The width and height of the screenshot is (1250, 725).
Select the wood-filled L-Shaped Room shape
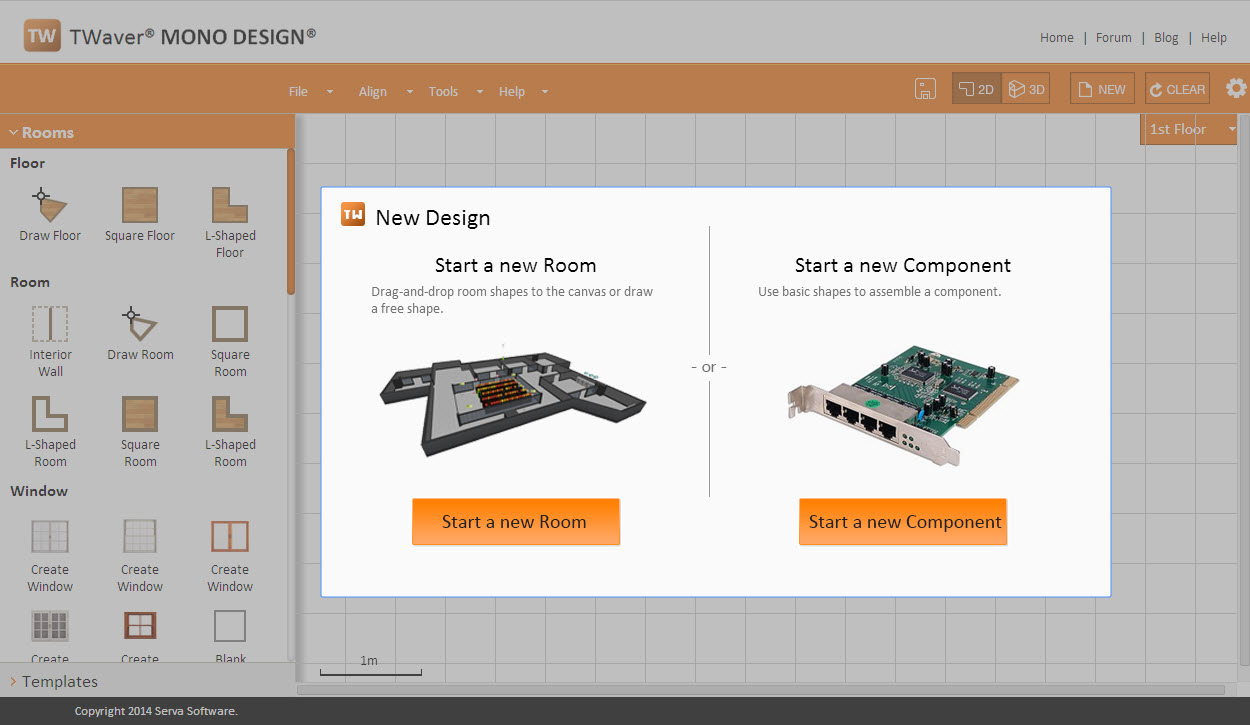coord(230,432)
